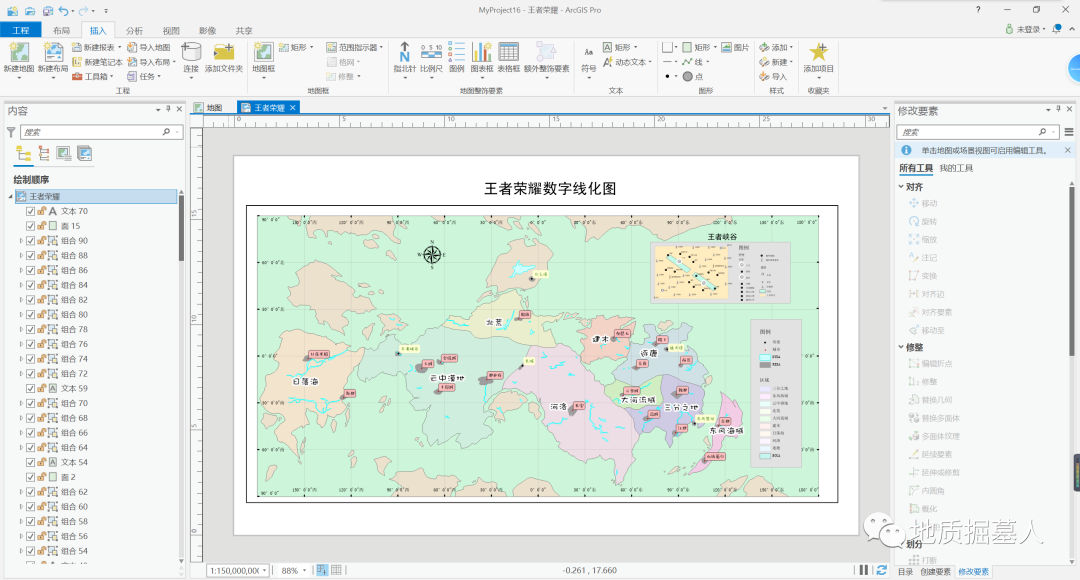Click the 添加文件夹 (Add Folder) icon
1080x580 pixels.
[224, 52]
